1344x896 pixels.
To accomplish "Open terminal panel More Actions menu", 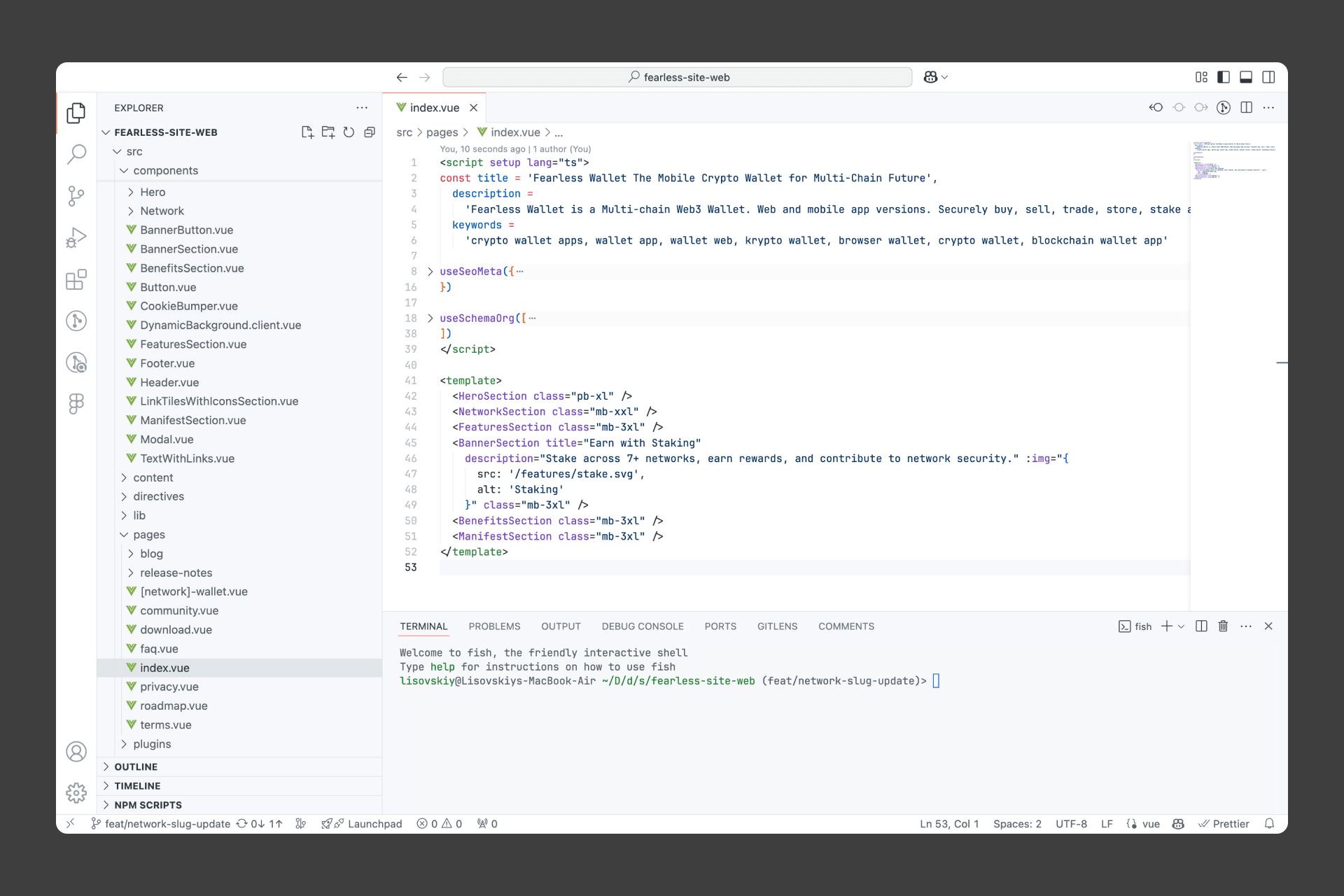I will (x=1246, y=626).
